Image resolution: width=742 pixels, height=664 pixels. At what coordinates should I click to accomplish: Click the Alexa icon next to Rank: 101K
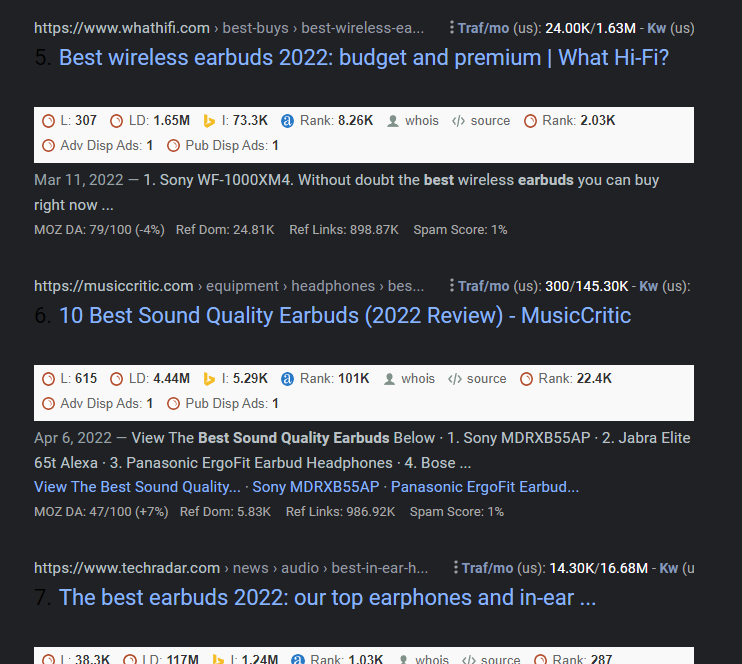[287, 379]
